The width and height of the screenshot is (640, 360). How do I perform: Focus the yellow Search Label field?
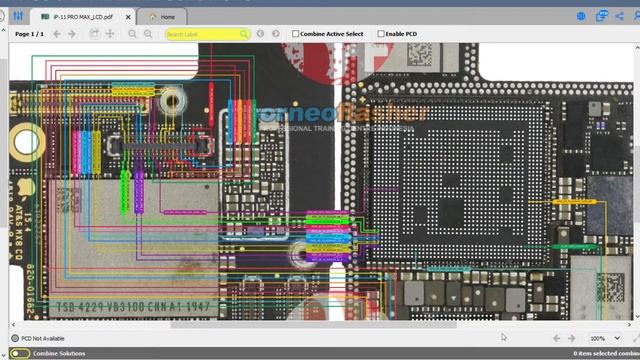click(x=207, y=34)
